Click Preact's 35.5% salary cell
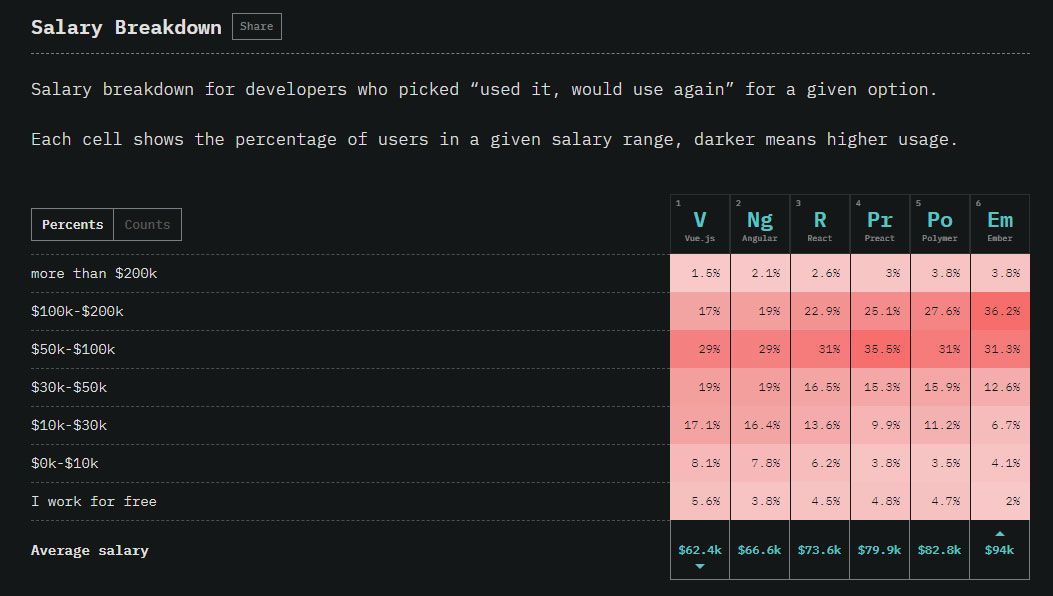Screen dimensions: 1053x596 coord(879,349)
